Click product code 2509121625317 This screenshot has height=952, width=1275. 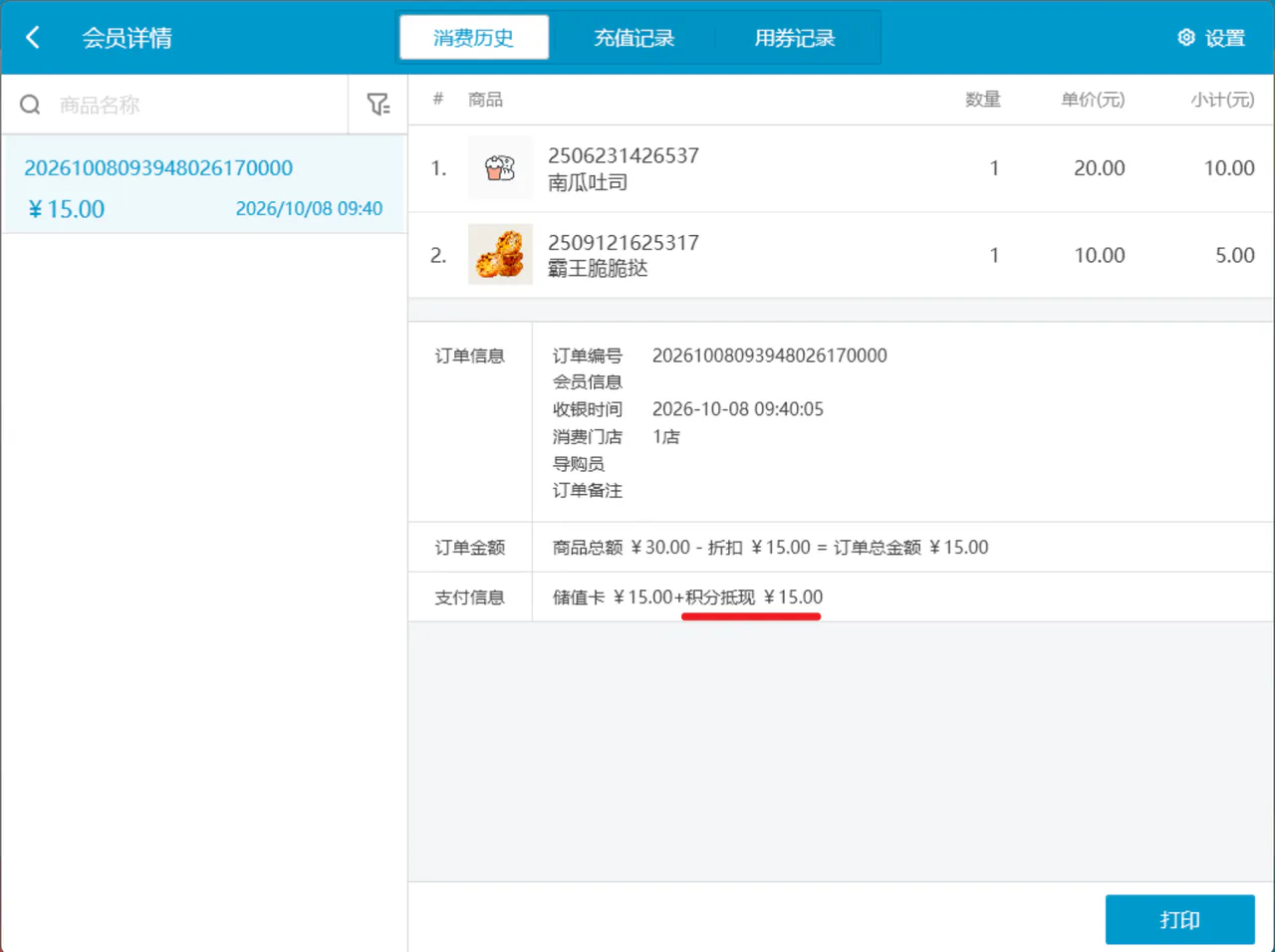coord(624,242)
